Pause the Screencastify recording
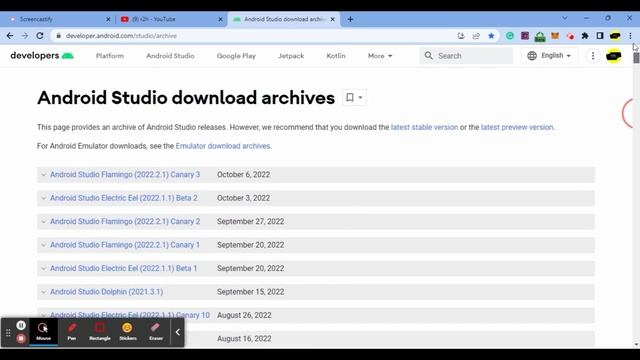Screen dimensions: 640x360 21,325
